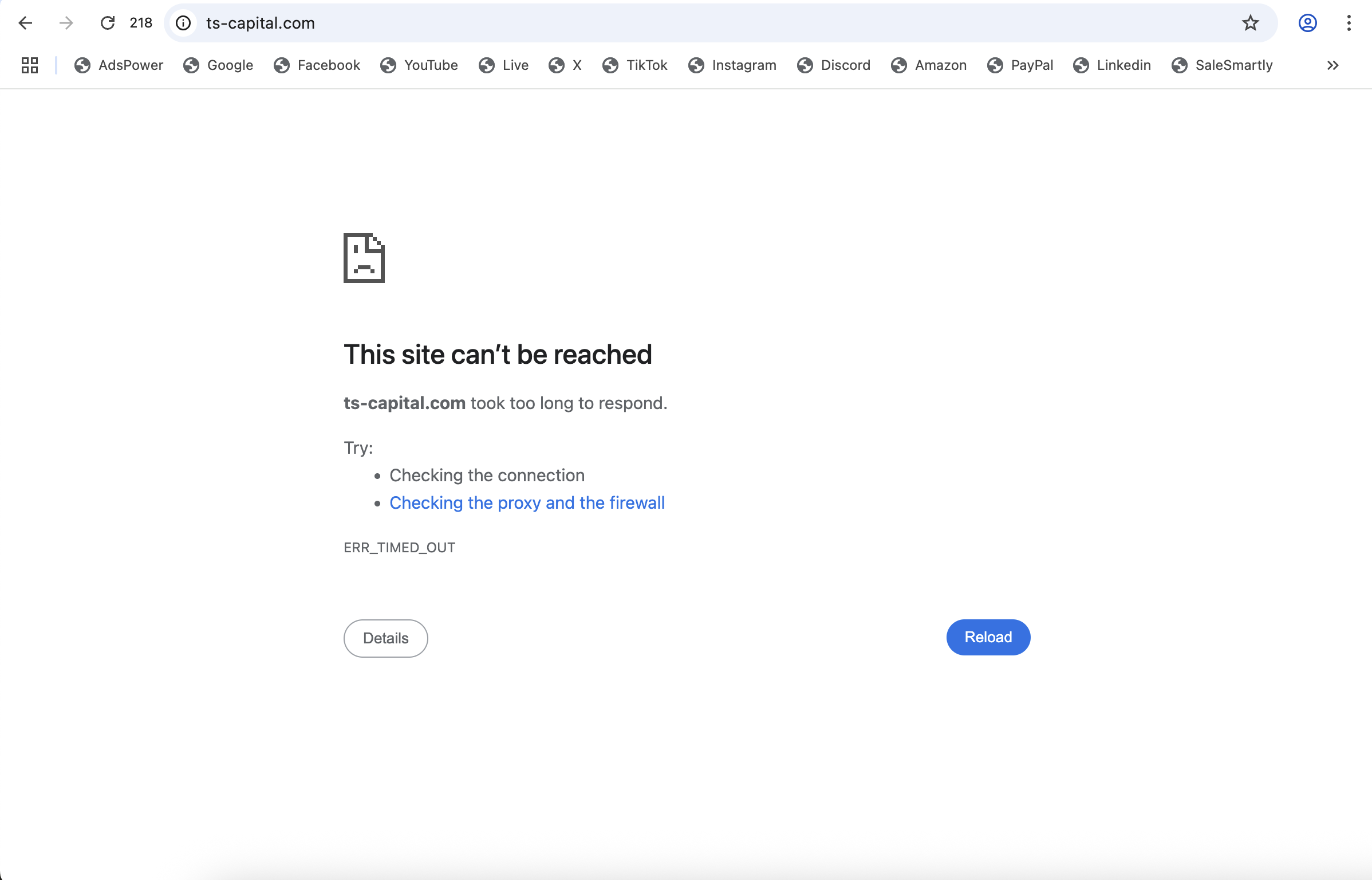Bookmark this page with the star icon
1372x880 pixels.
1250,23
